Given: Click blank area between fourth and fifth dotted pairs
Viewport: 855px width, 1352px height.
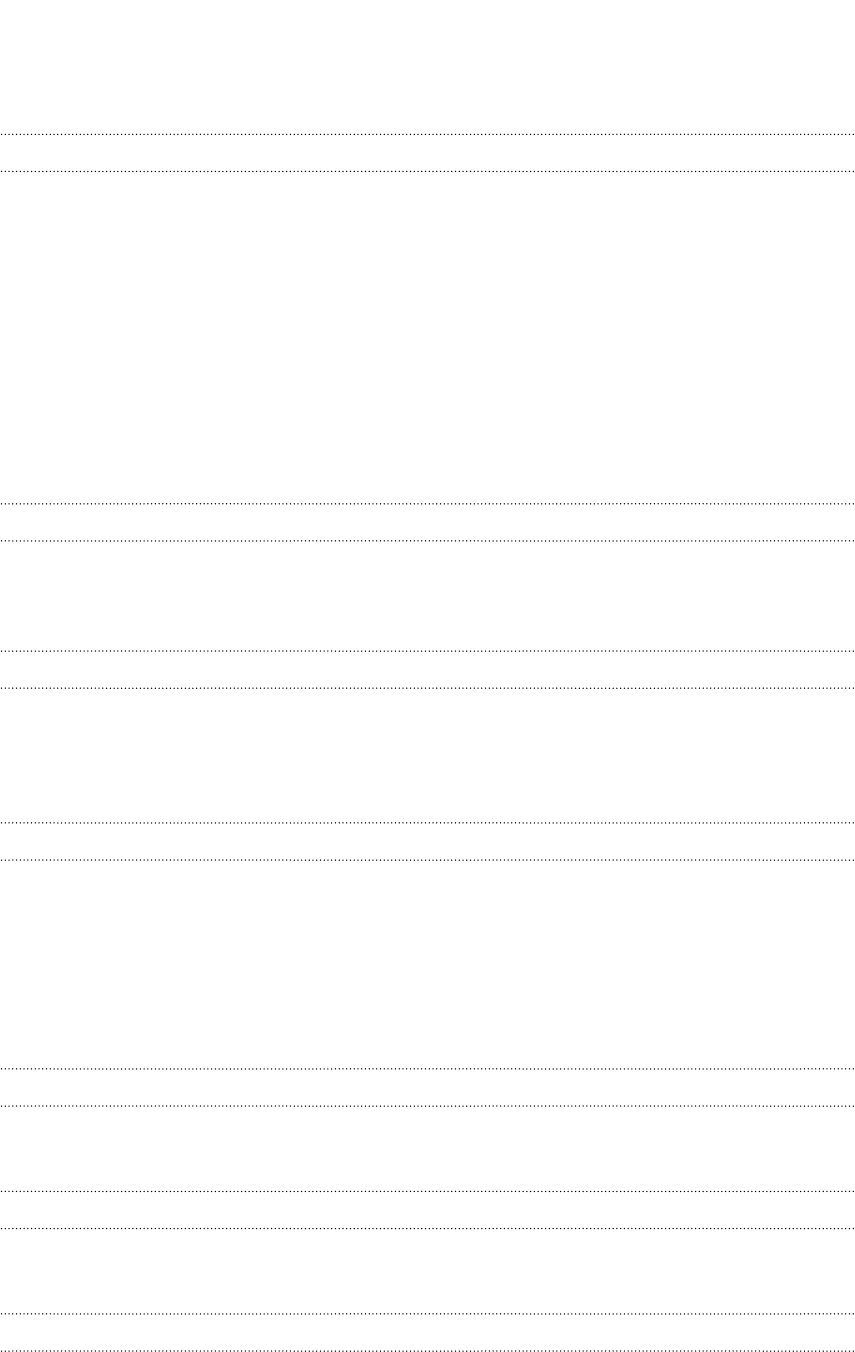Looking at the screenshot, I should click(427, 964).
